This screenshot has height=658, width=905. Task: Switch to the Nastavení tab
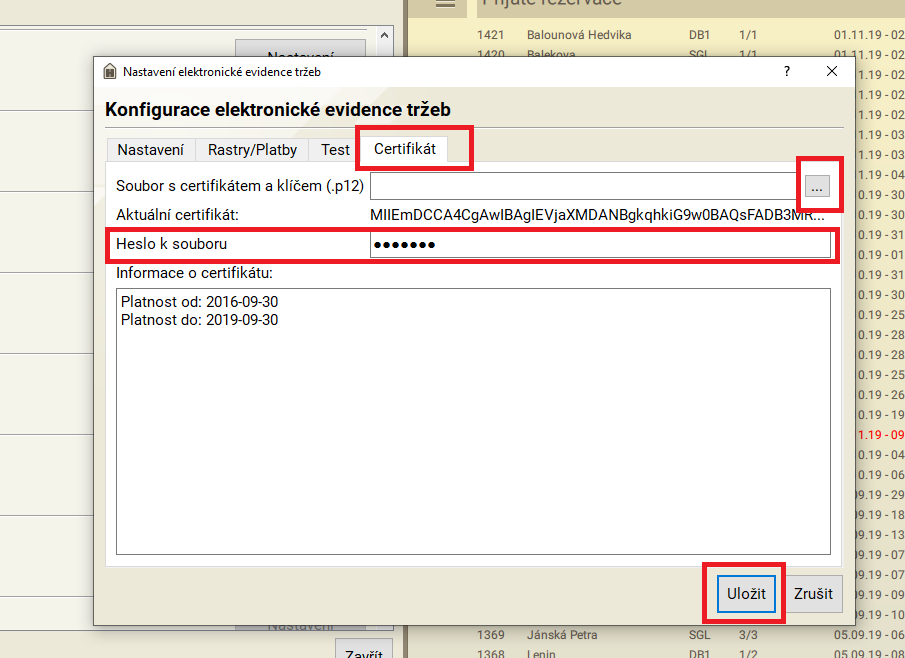[x=150, y=150]
